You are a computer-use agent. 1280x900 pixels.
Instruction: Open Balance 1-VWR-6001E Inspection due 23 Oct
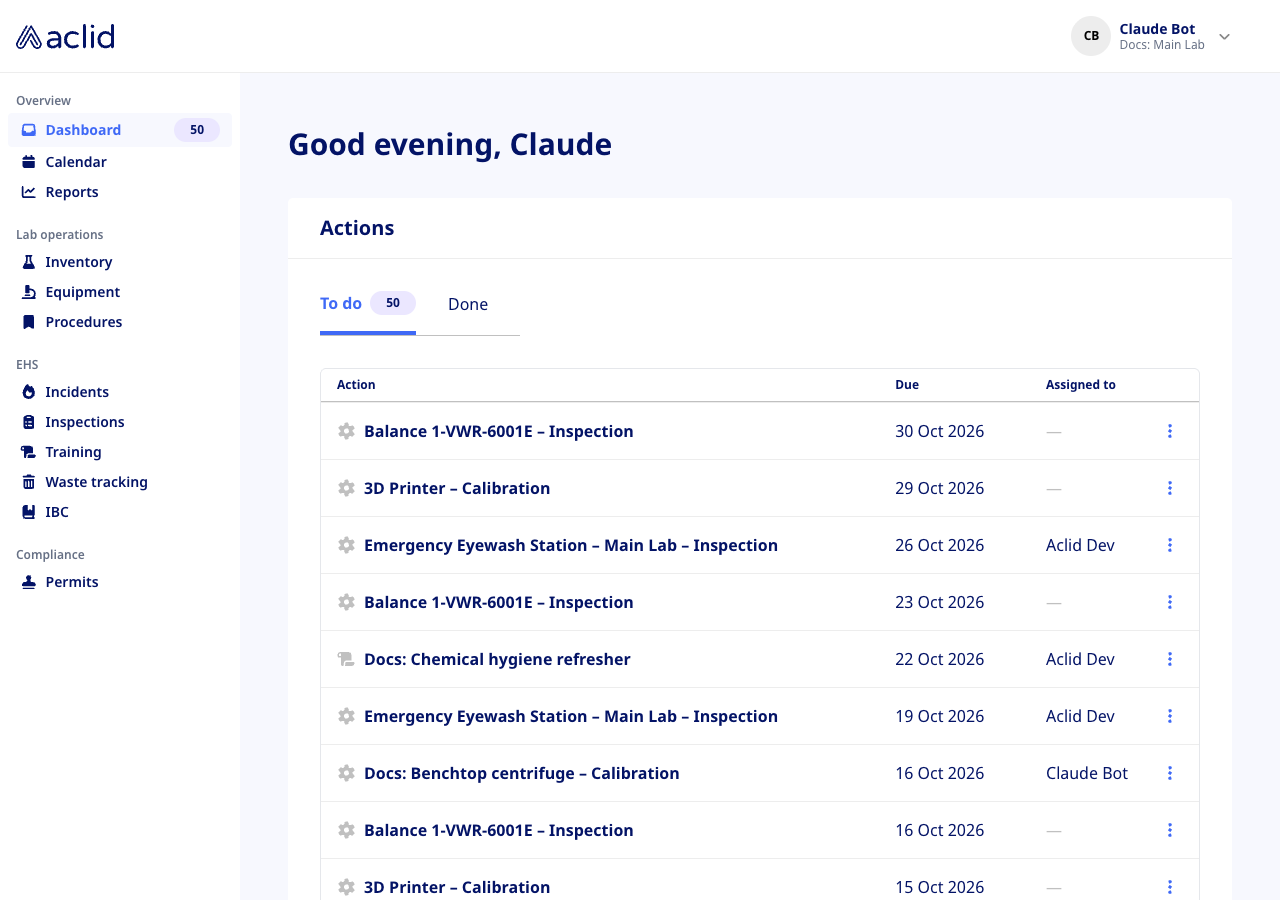coord(499,602)
